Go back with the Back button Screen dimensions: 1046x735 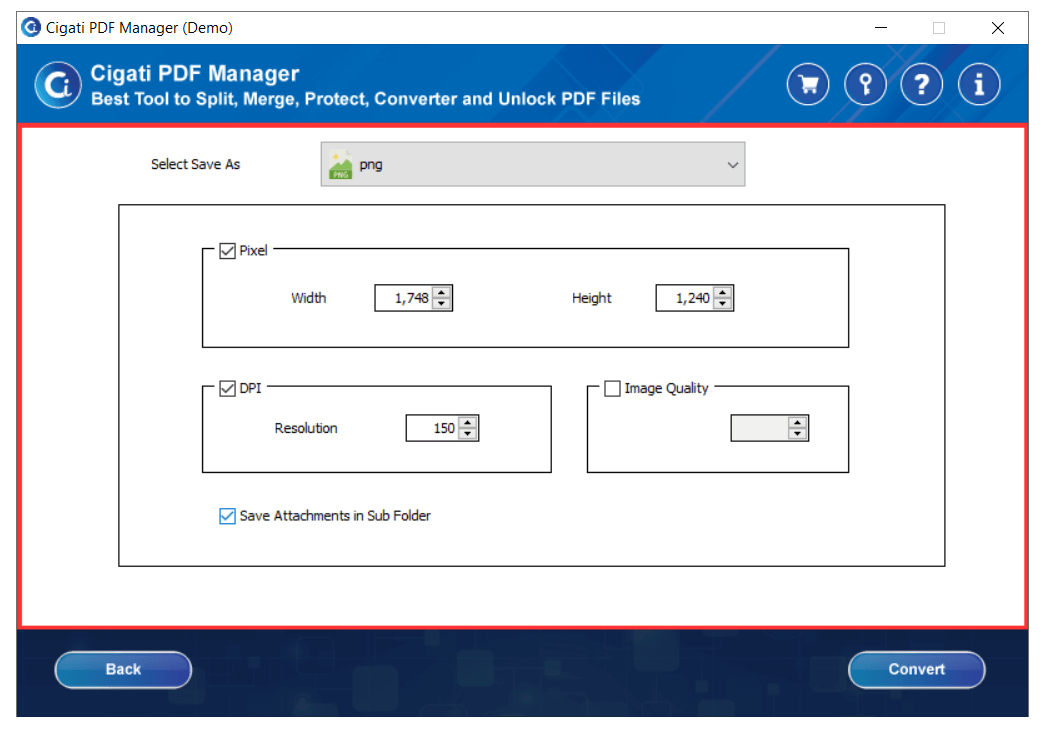[123, 670]
